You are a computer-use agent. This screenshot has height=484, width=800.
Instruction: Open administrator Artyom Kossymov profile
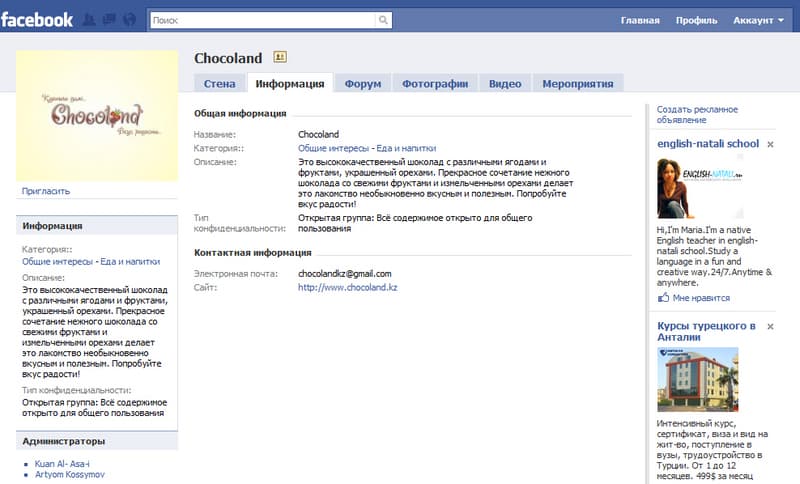[69, 474]
